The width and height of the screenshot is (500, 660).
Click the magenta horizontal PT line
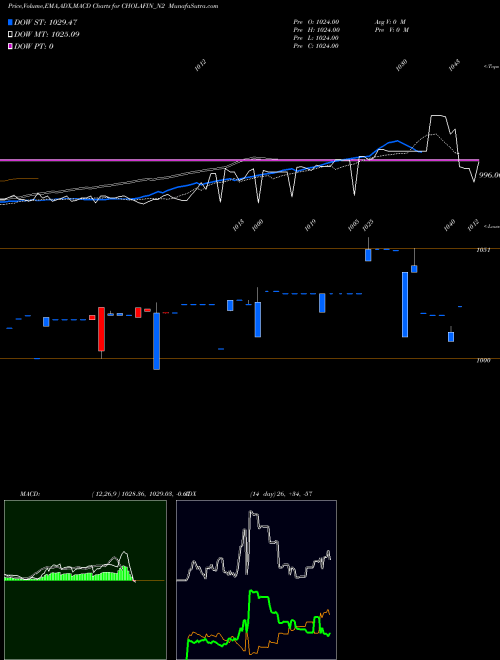239,160
